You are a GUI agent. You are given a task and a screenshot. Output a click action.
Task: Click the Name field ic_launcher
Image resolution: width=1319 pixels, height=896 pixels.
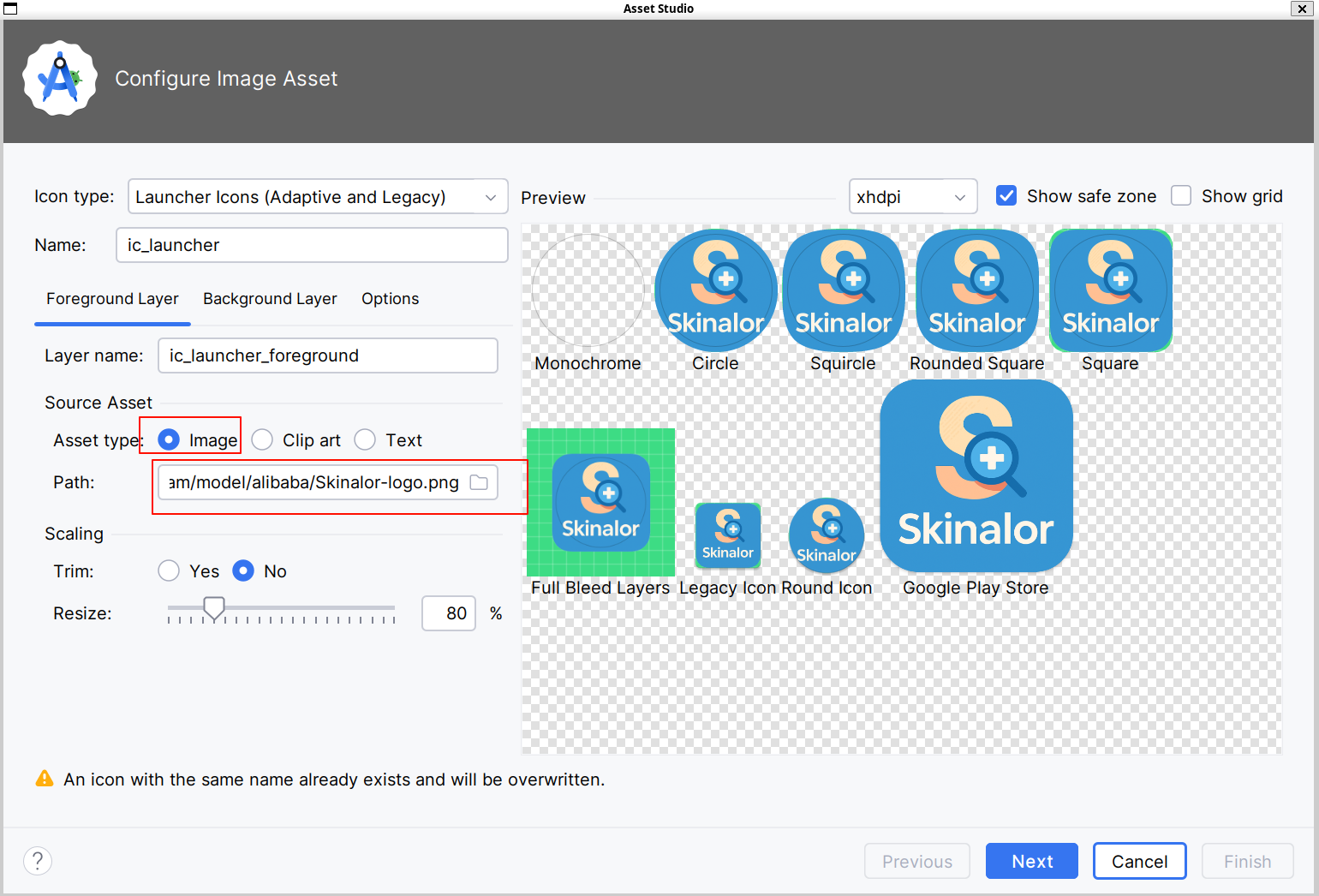point(312,245)
